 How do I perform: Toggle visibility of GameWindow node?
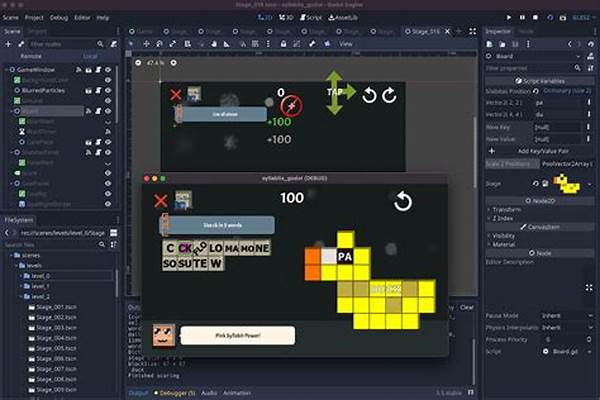pyautogui.click(x=108, y=69)
